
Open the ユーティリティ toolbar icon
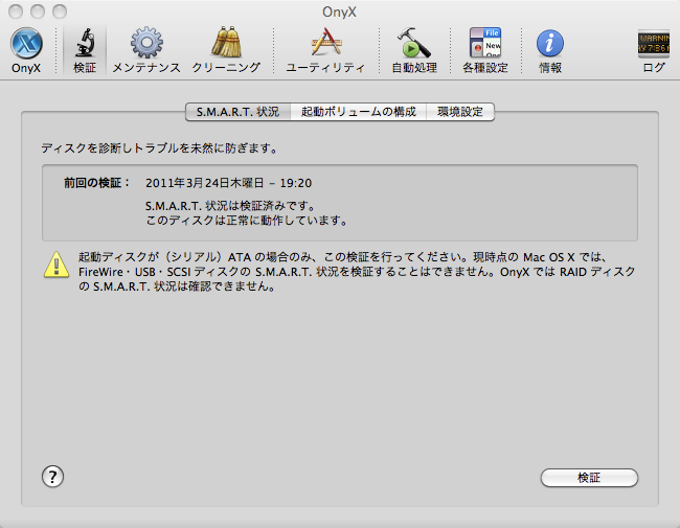click(x=325, y=50)
